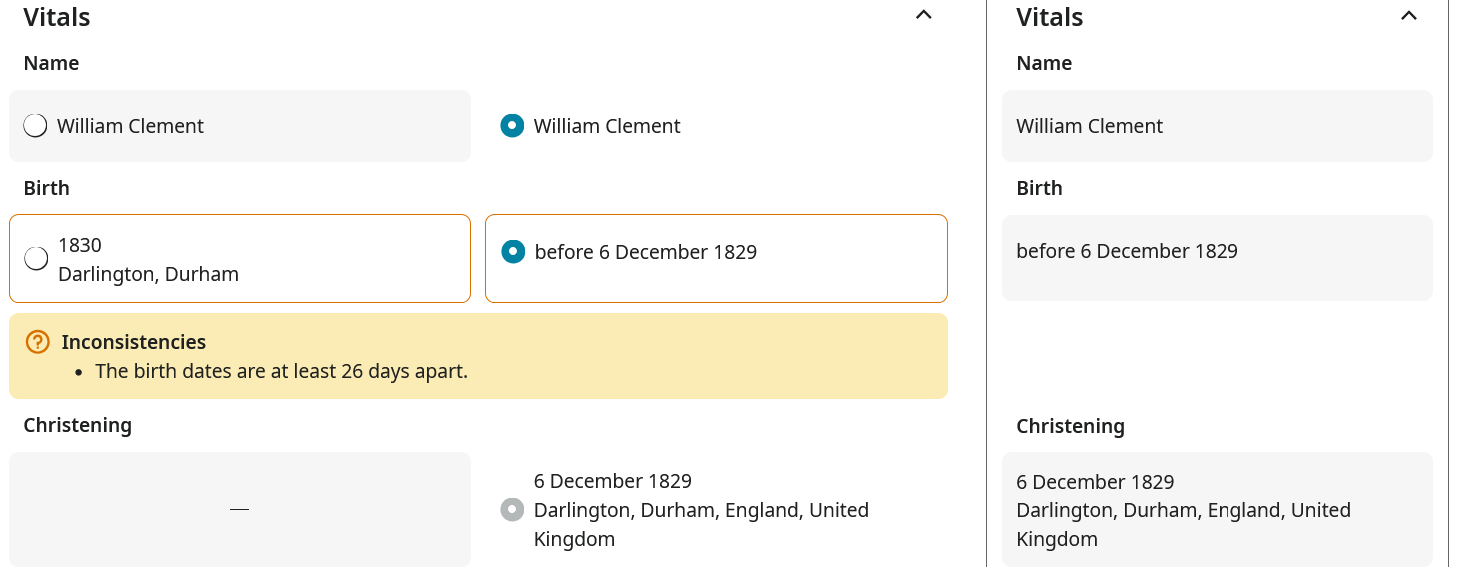Viewport: 1460px width, 567px height.
Task: Click the right panel christening details box
Action: 1216,510
